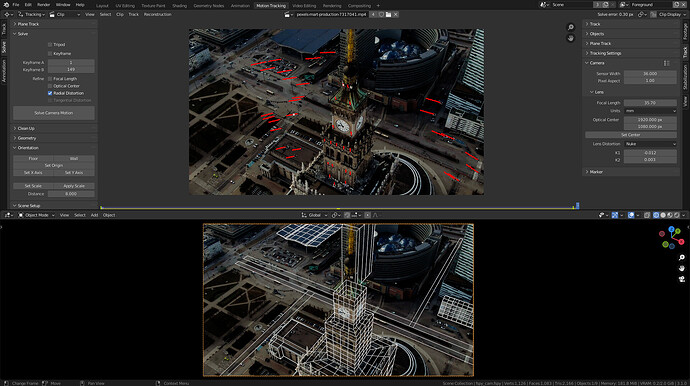Click the 3D viewport zoom magnifier icon

[x=682, y=257]
